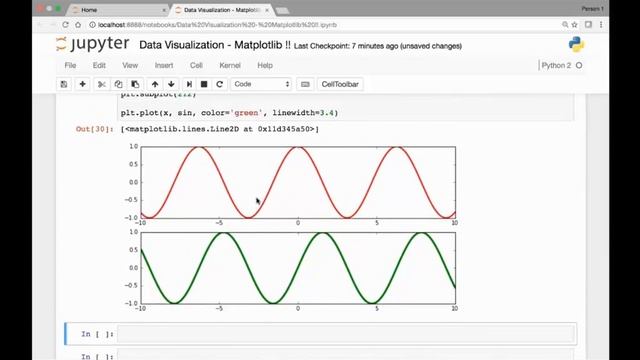Rename notebook via title Data Visualization - Matplotlib !!
640x360 pixels.
click(215, 45)
